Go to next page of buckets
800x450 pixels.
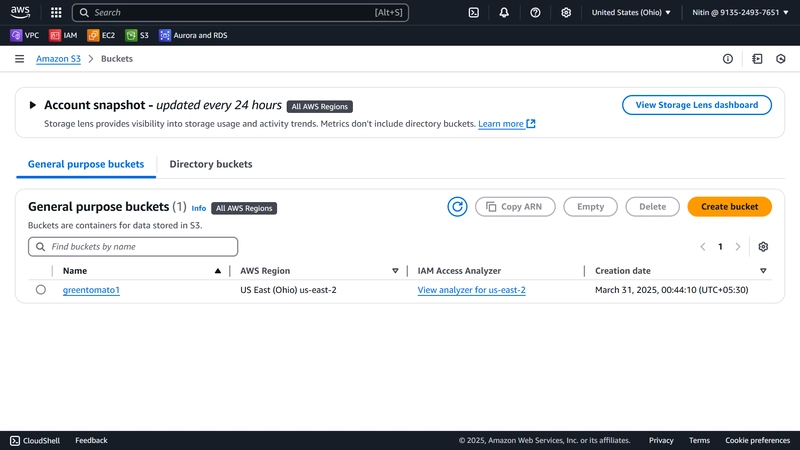tap(738, 246)
